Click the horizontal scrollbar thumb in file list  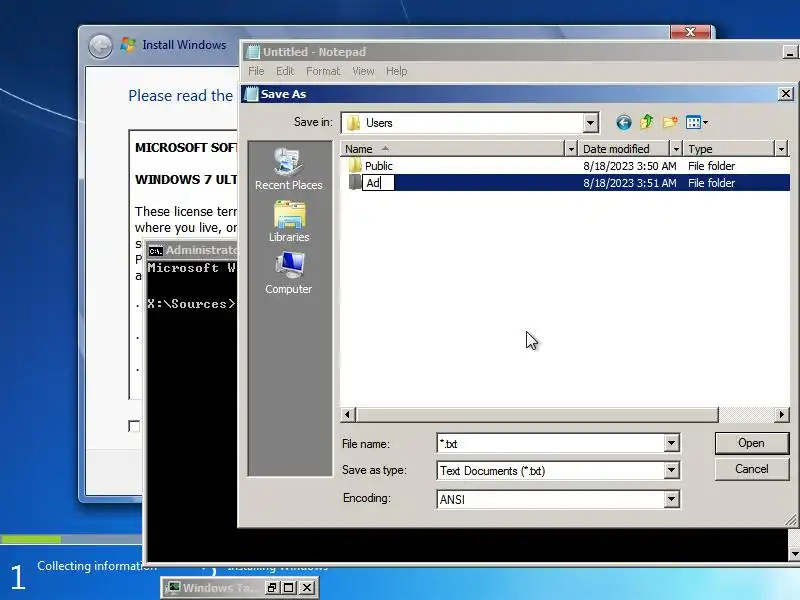(x=537, y=414)
